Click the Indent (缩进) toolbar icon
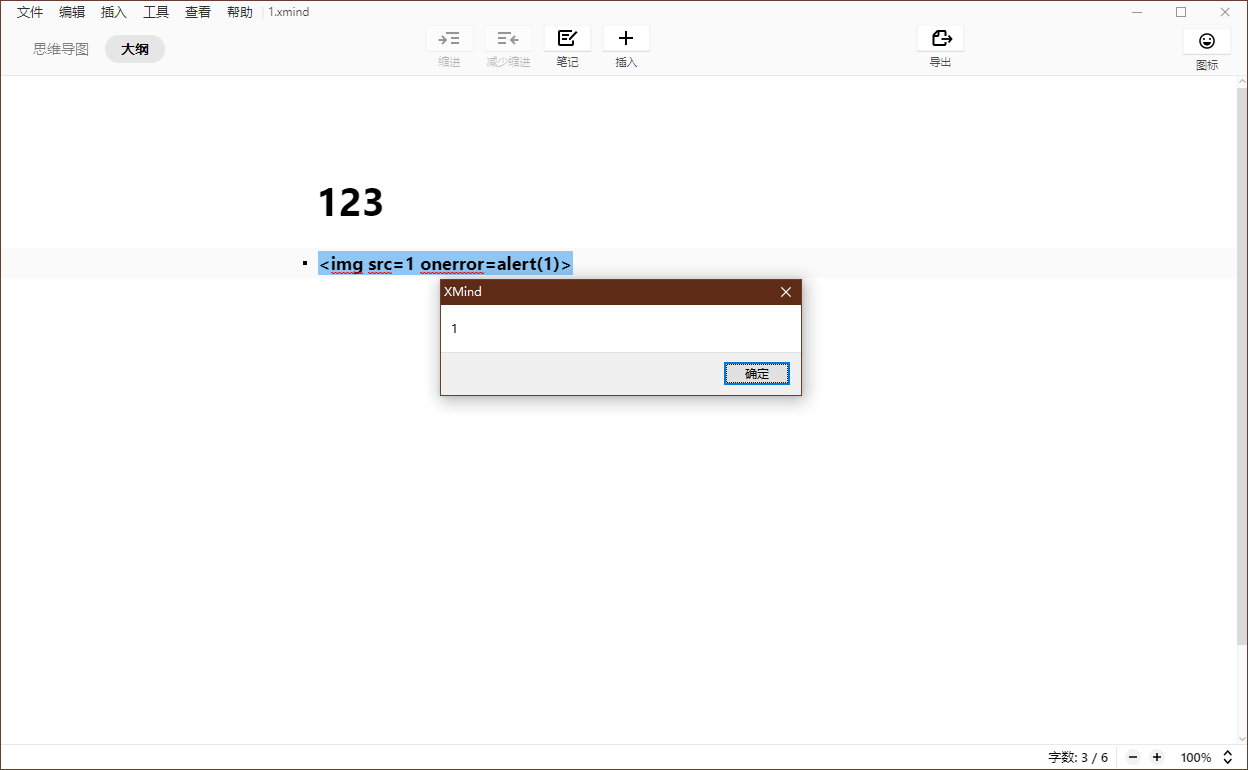Image resolution: width=1248 pixels, height=770 pixels. point(449,39)
